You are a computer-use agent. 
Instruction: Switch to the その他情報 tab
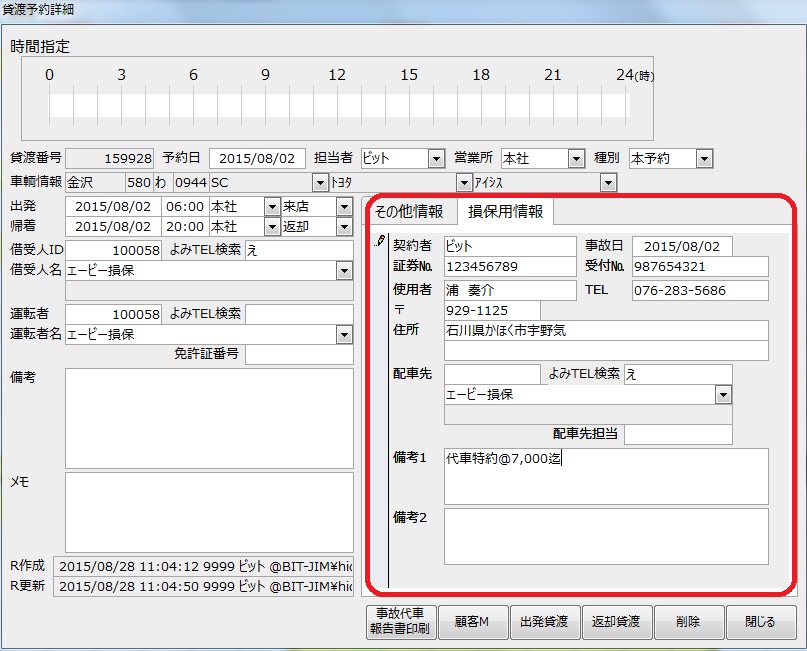pyautogui.click(x=408, y=212)
